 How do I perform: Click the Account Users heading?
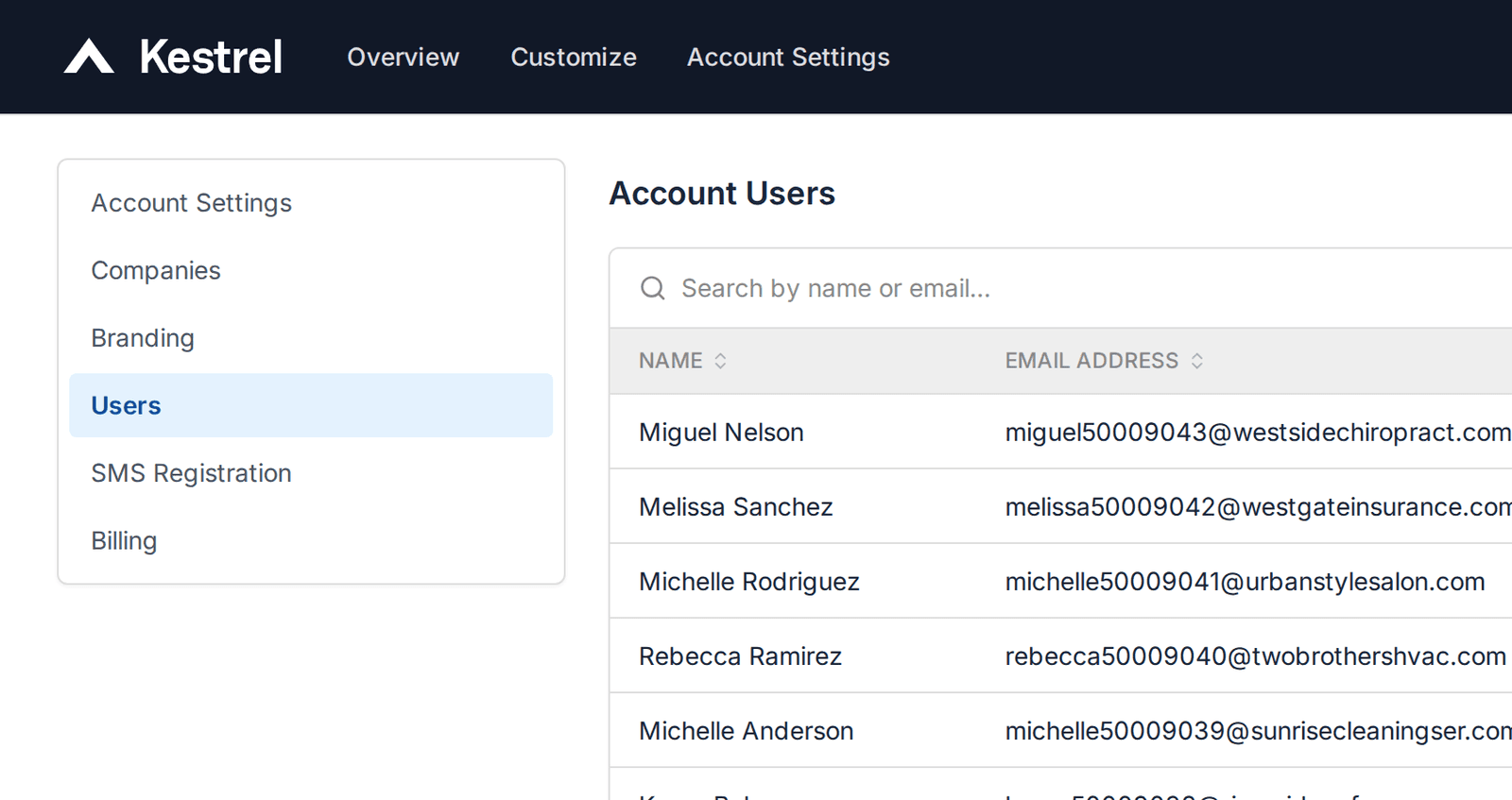coord(722,194)
